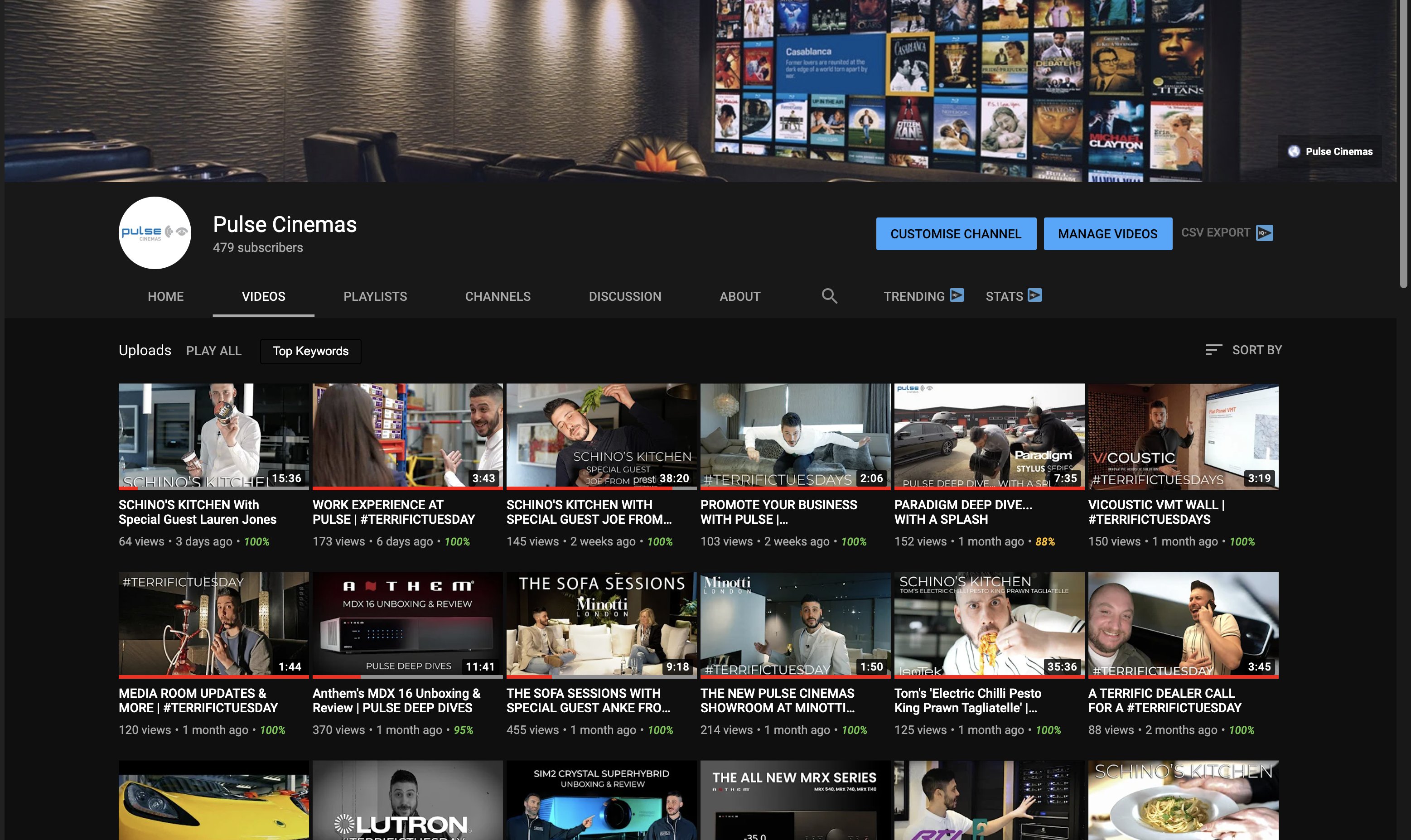
Task: Click title 'MEDIA ROOM UPDATES & MORE'
Action: 198,700
